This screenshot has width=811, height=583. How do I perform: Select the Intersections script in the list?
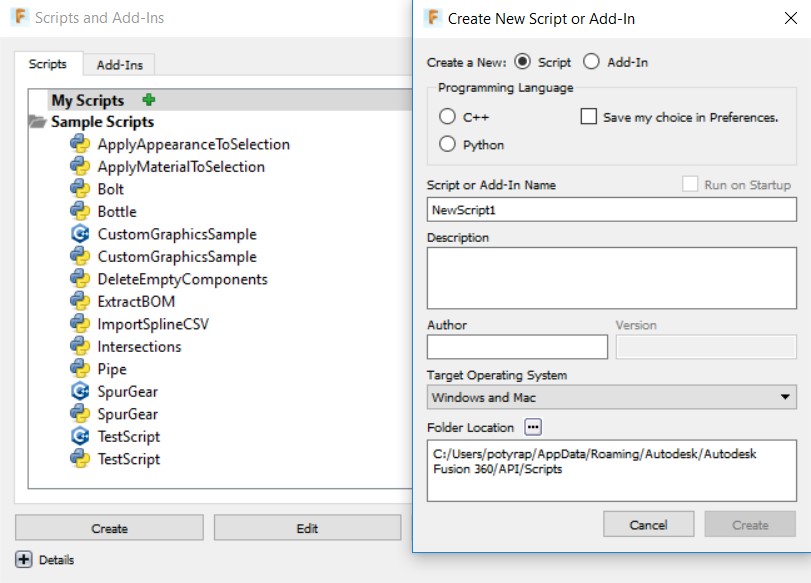pyautogui.click(x=139, y=347)
